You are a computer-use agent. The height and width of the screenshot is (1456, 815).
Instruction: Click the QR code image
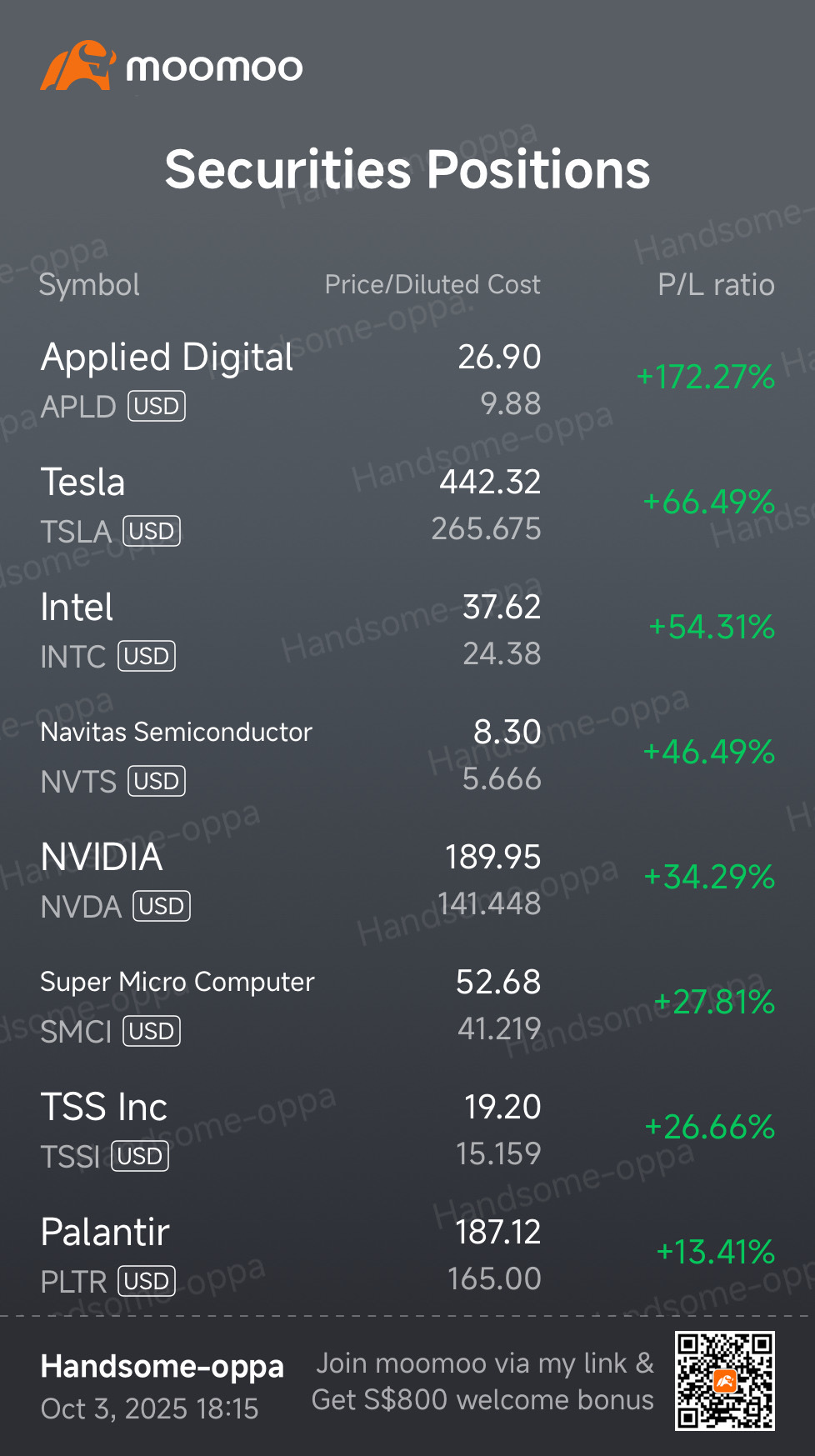(x=724, y=1381)
